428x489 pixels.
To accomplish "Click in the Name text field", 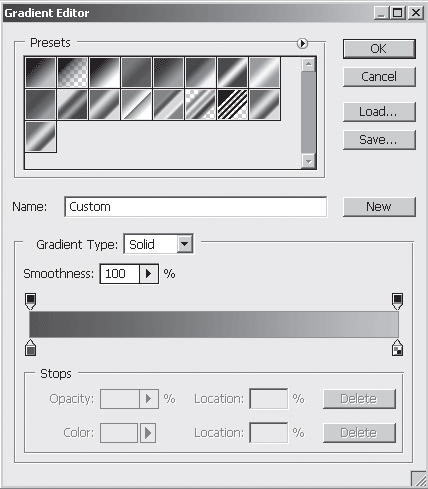I will (196, 207).
